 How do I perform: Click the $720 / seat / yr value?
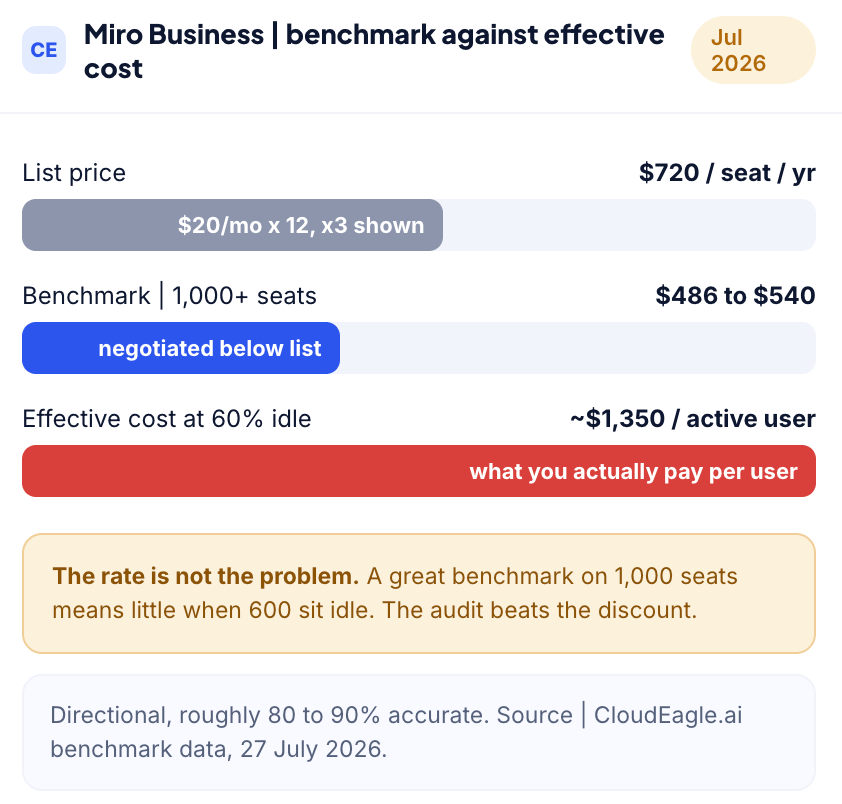click(x=727, y=173)
